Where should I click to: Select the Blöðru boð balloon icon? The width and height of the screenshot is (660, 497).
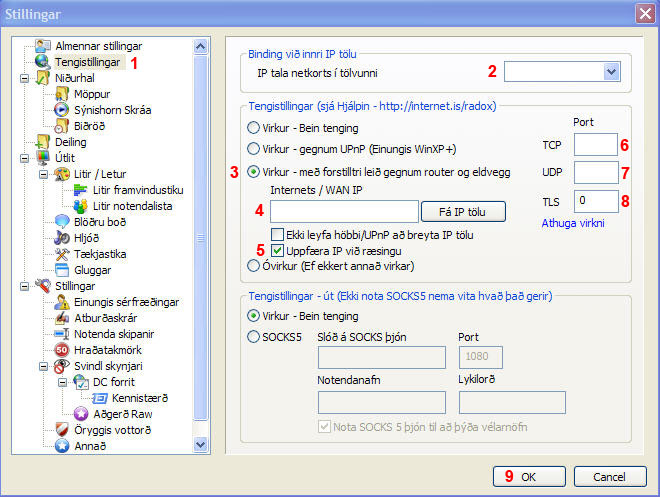click(60, 221)
